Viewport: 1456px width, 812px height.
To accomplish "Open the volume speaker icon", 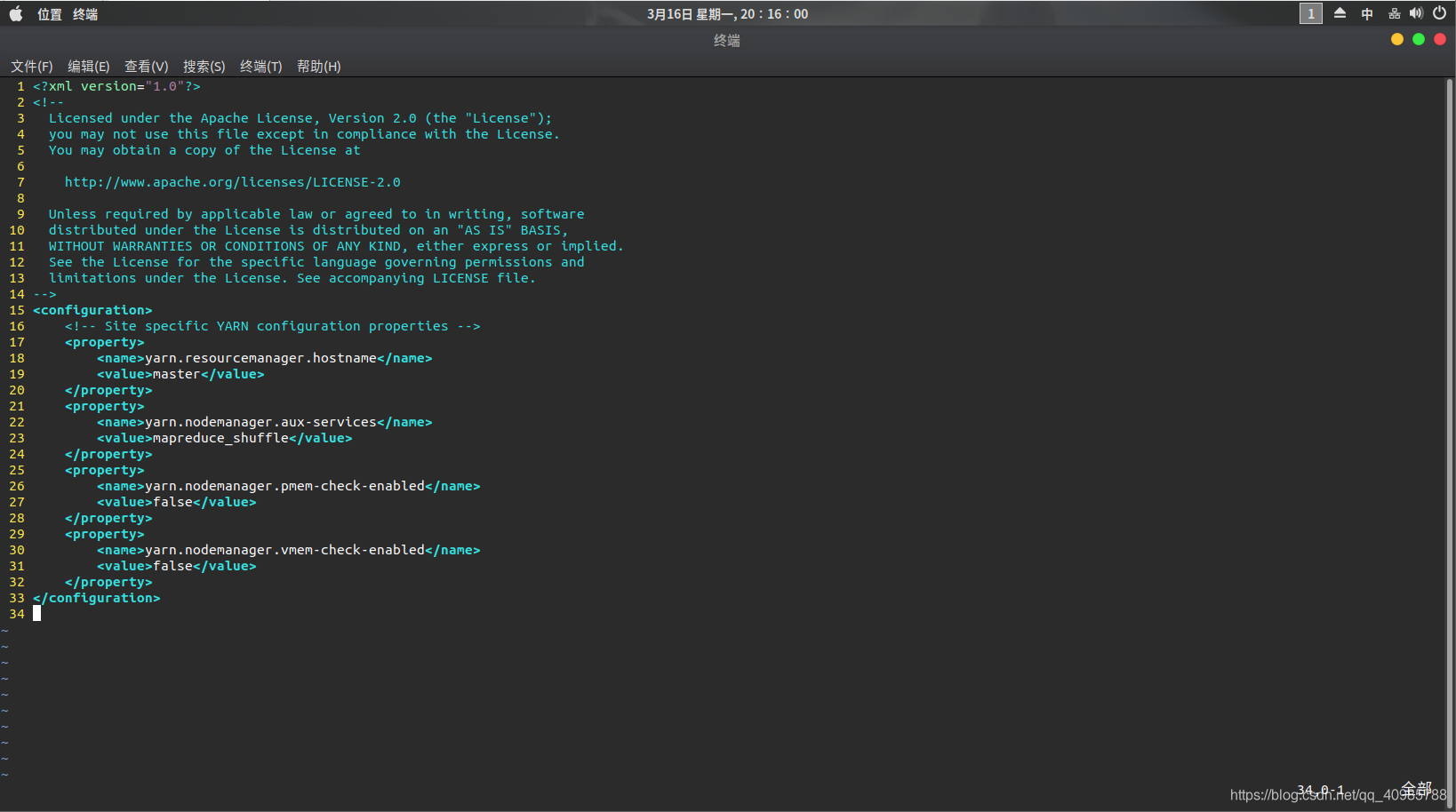I will [x=1416, y=13].
